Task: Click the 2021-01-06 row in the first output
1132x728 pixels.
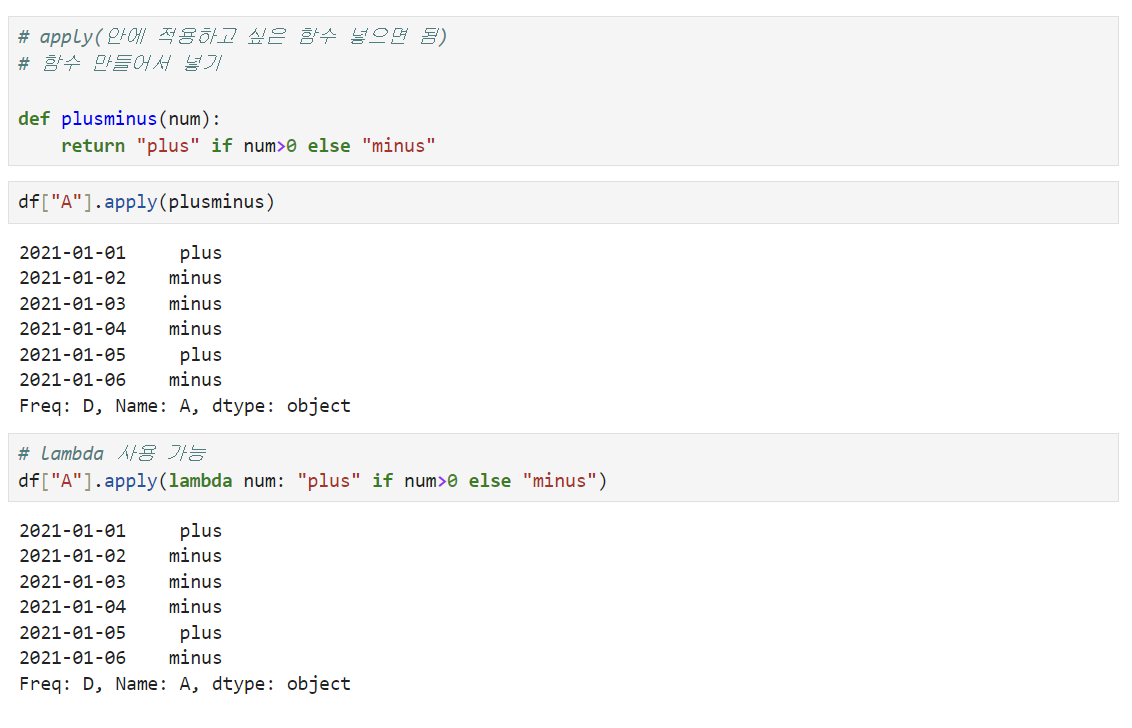Action: tap(121, 380)
